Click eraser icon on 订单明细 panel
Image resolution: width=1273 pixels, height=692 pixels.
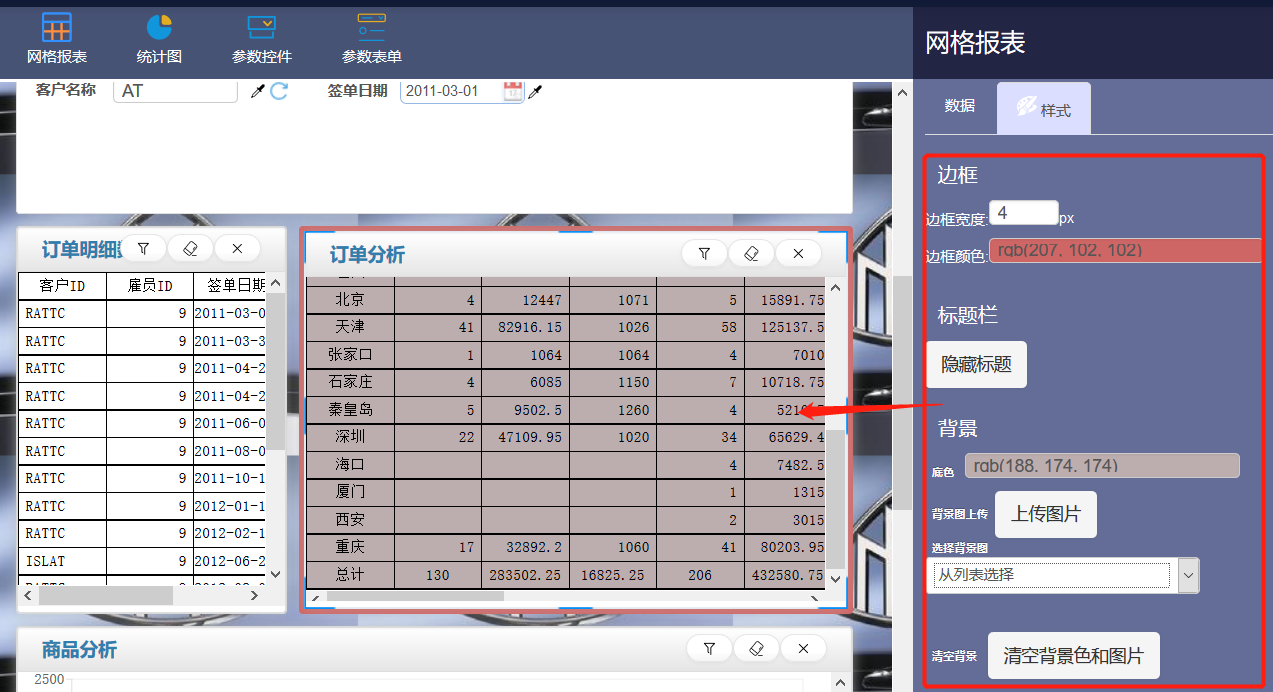pyautogui.click(x=190, y=248)
